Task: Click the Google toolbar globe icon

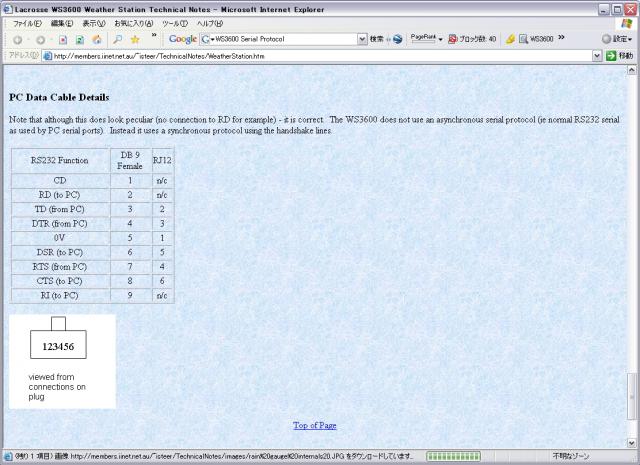Action: pos(397,39)
